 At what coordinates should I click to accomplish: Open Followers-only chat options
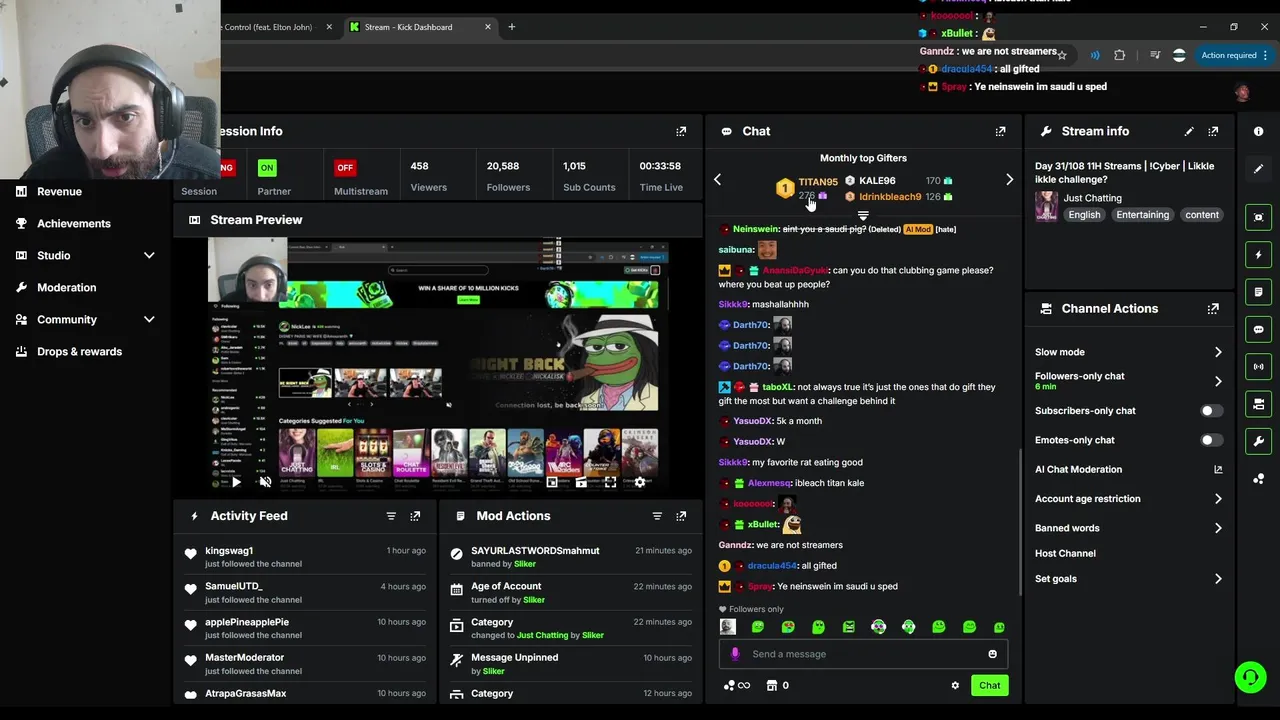click(x=1128, y=381)
